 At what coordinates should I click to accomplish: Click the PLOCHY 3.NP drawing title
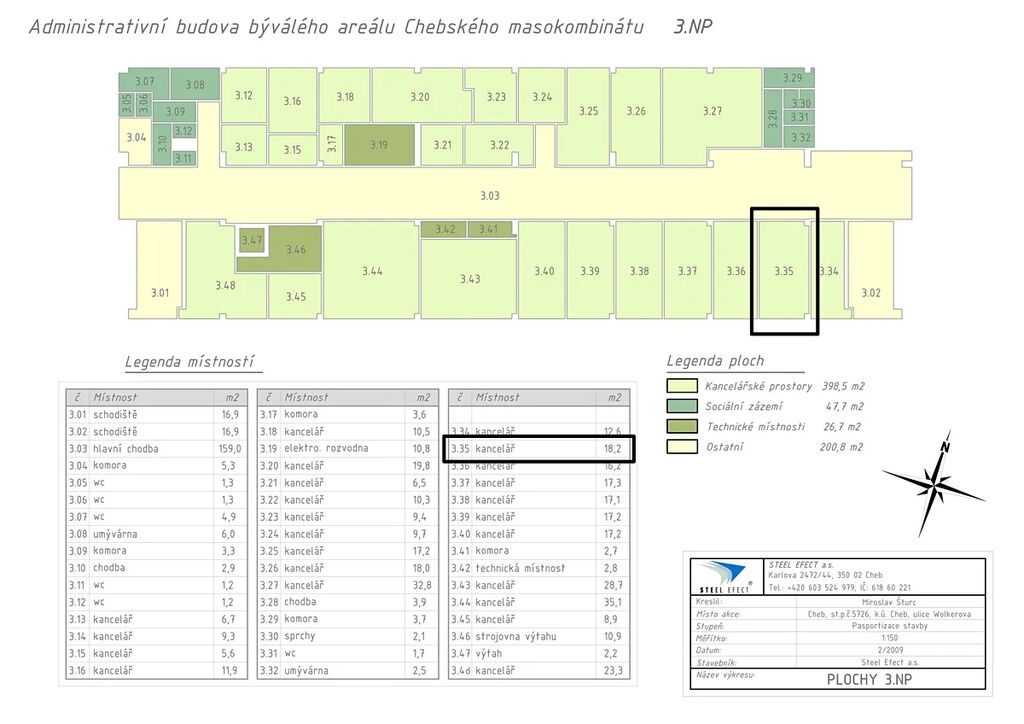(x=869, y=679)
